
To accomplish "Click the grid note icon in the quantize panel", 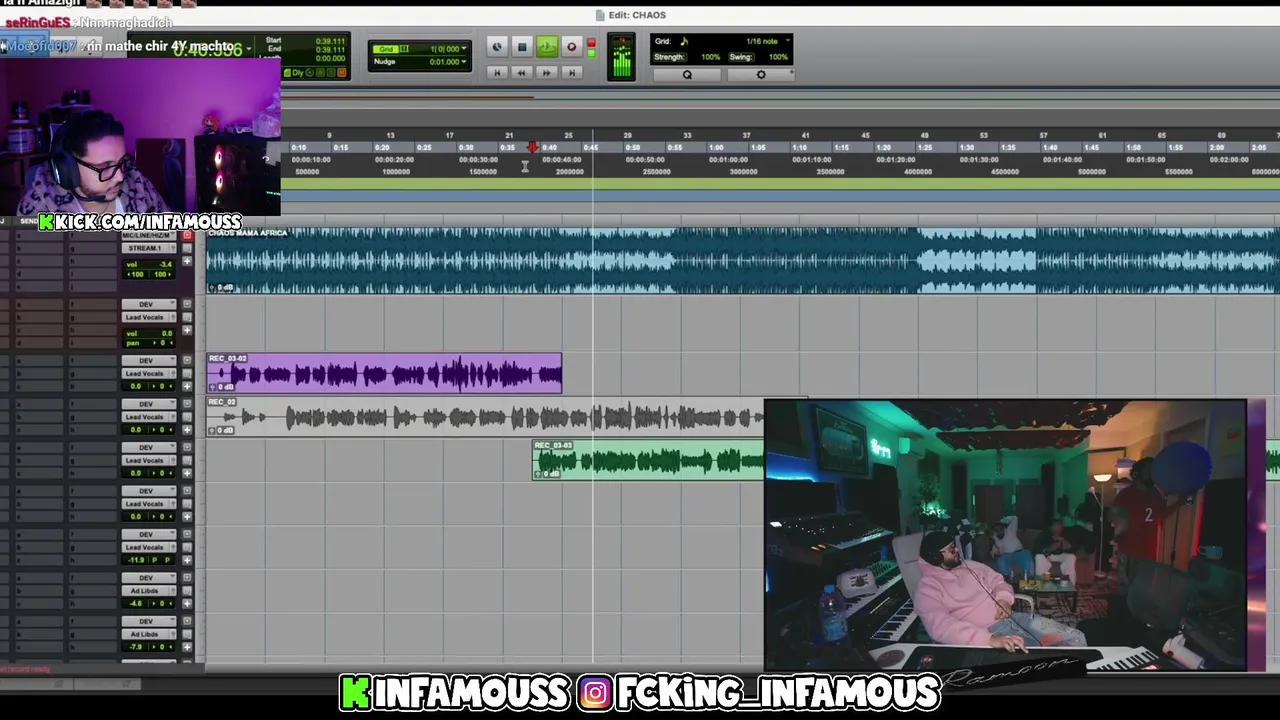I will click(x=685, y=41).
